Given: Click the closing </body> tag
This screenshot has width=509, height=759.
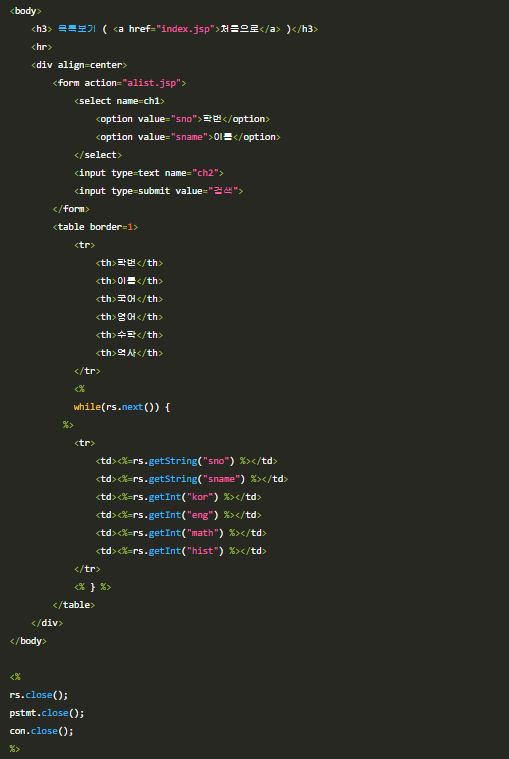Looking at the screenshot, I should click(28, 640).
